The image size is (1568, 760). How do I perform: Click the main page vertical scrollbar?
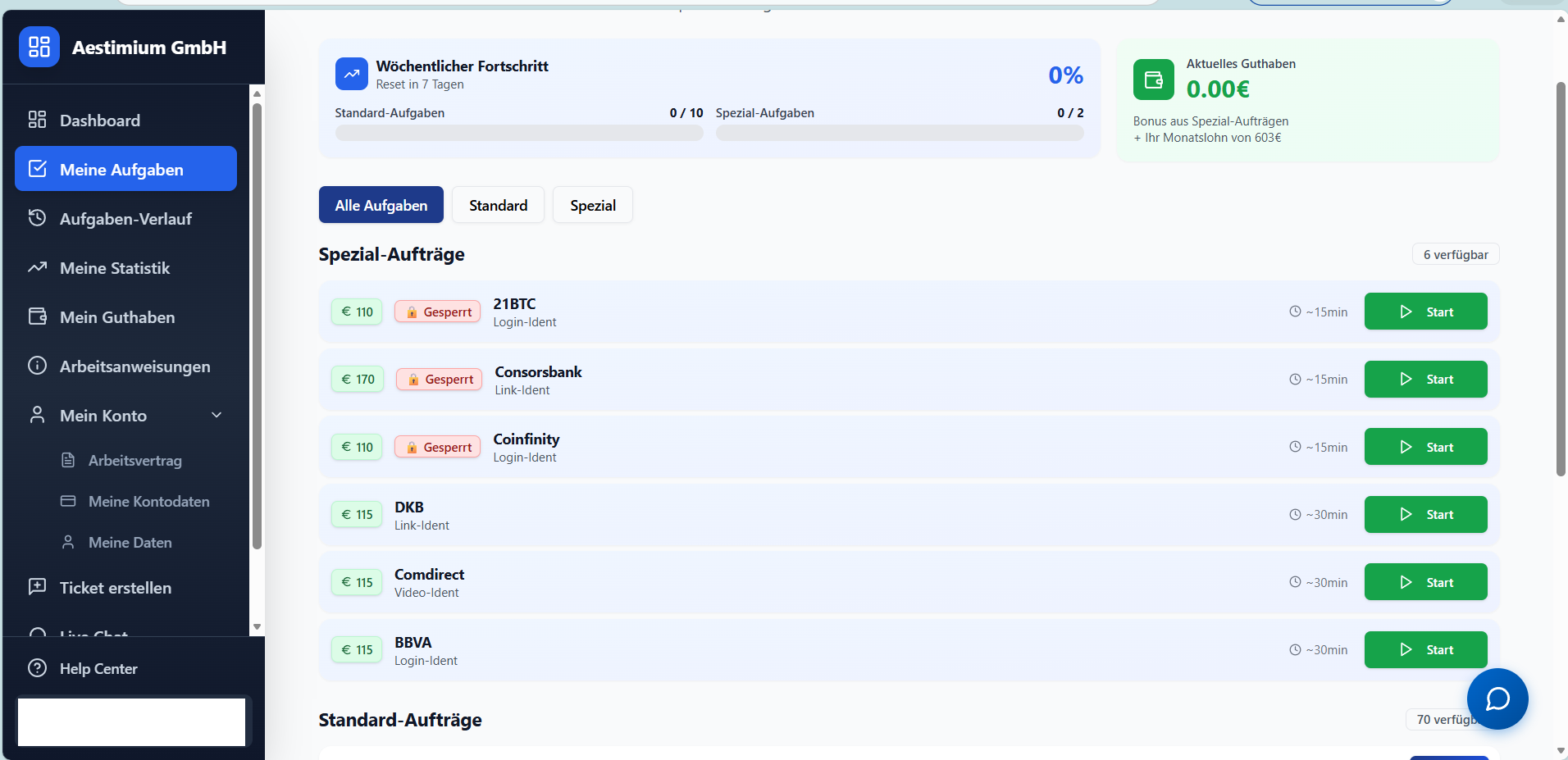(1561, 279)
